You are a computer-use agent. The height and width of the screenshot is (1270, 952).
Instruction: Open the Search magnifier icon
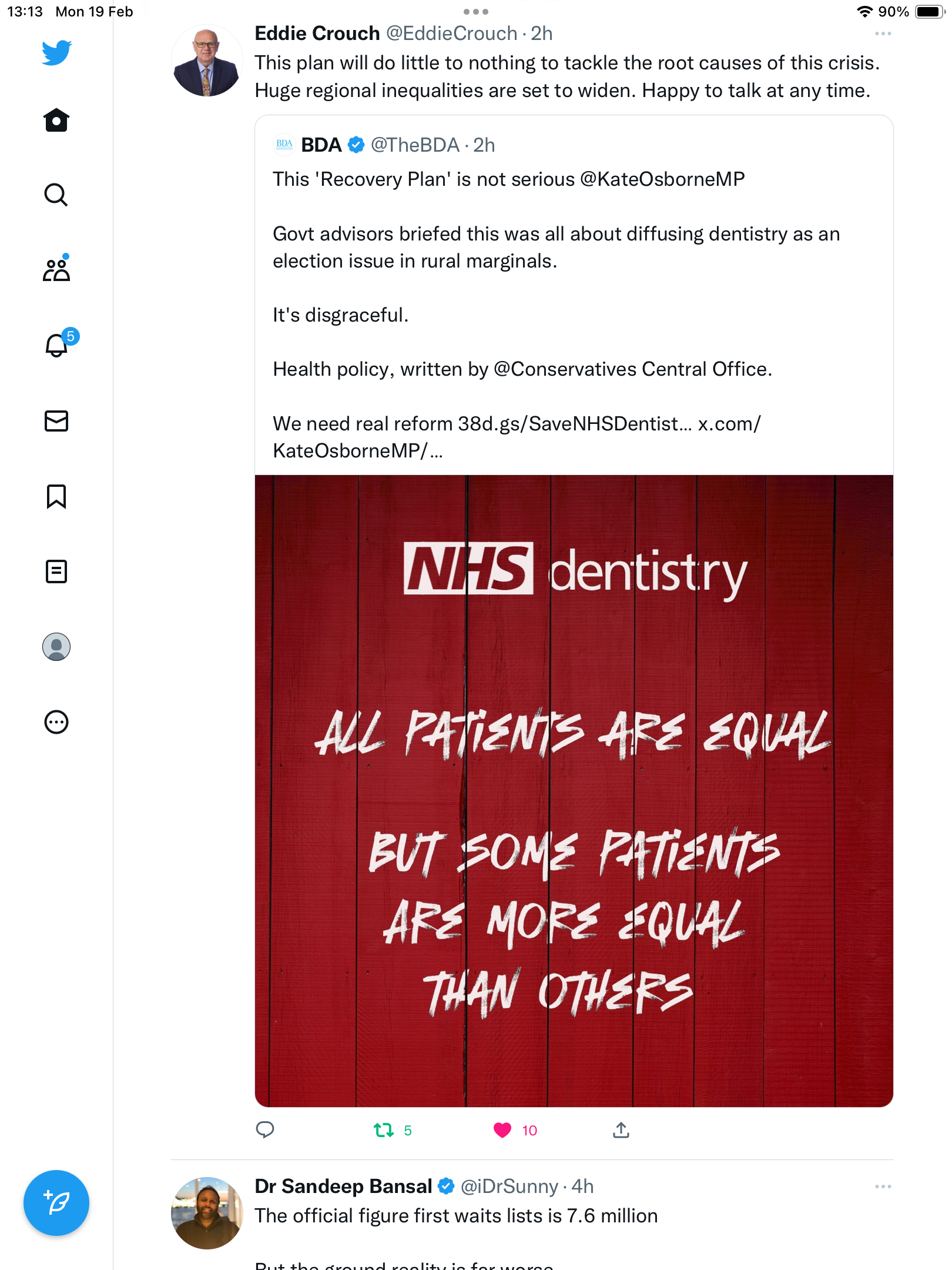56,195
